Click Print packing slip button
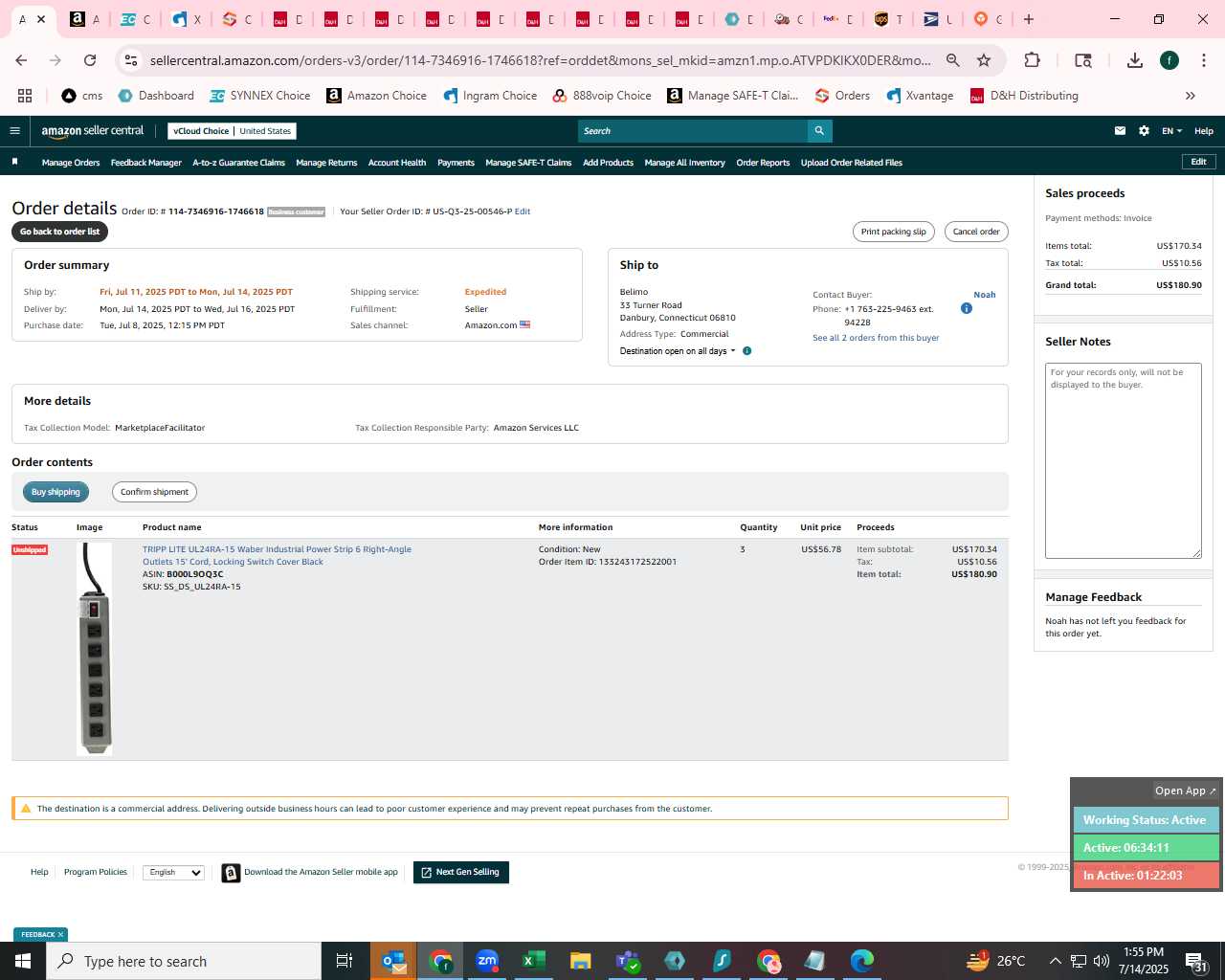 click(893, 232)
